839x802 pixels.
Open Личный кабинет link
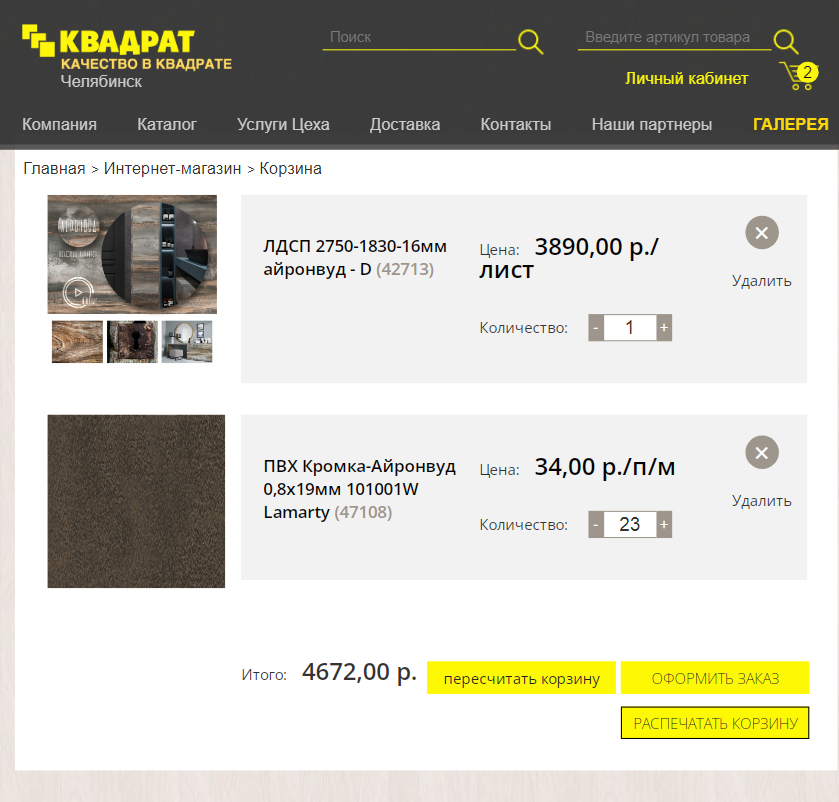click(x=687, y=79)
